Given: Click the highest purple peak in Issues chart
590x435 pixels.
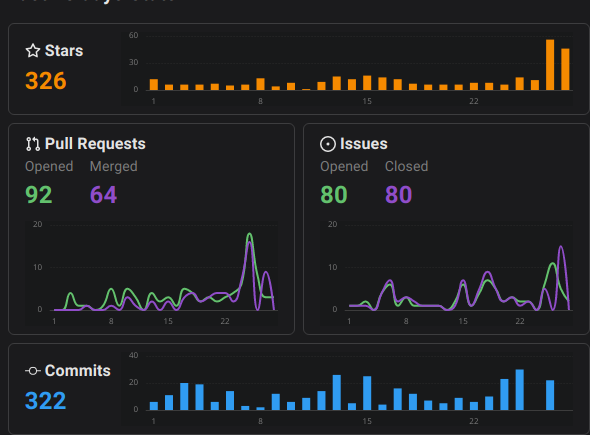Looking at the screenshot, I should point(561,248).
